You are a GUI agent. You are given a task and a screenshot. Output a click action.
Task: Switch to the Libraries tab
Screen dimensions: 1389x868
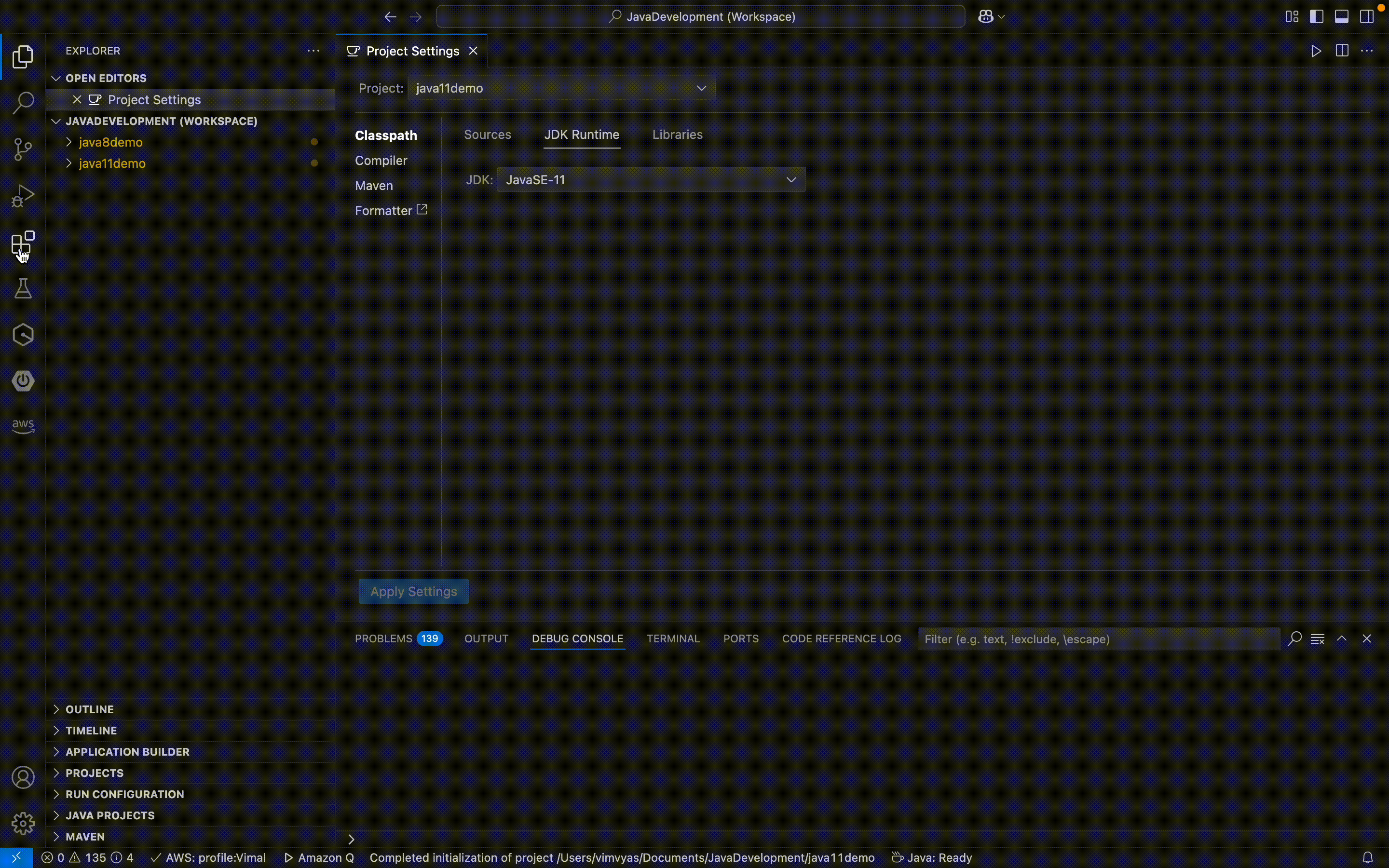[x=677, y=135]
